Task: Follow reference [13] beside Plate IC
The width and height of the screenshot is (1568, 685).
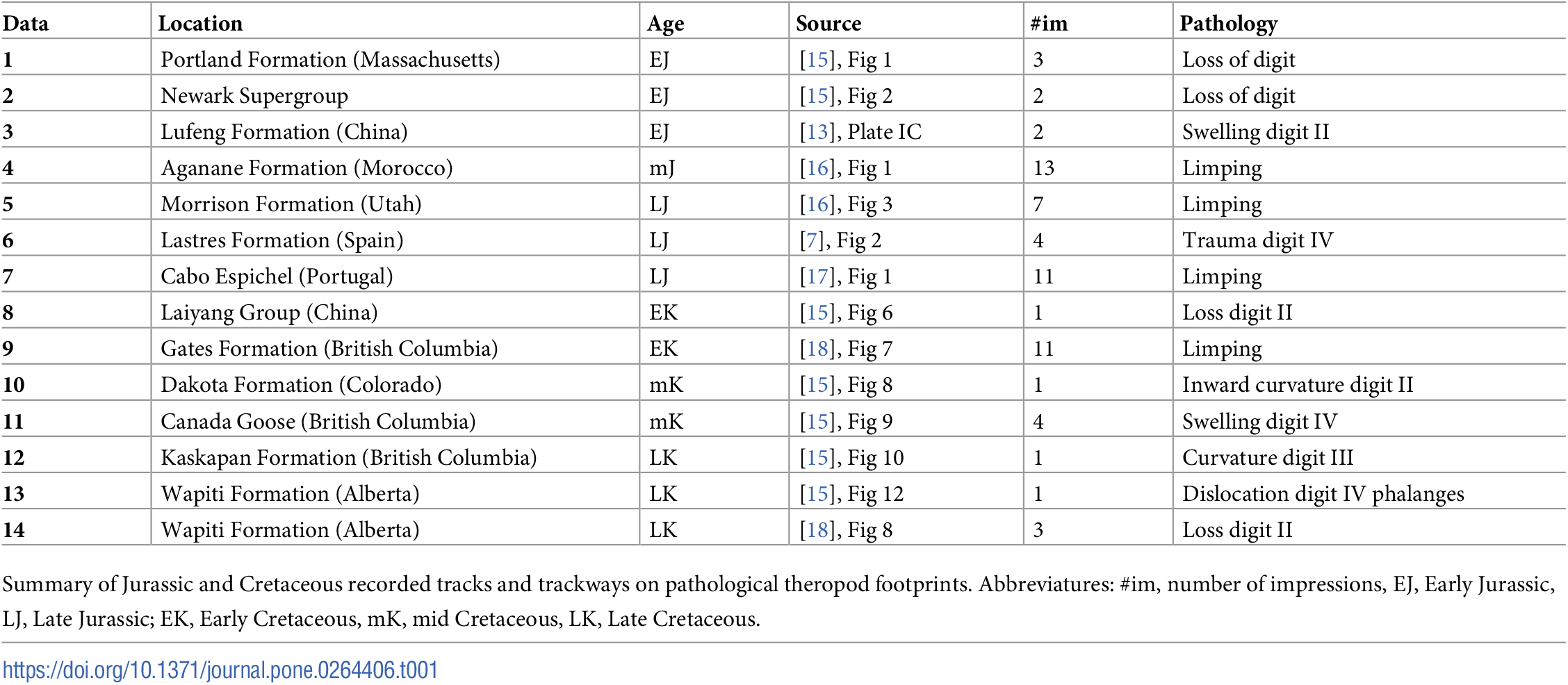Action: [x=817, y=132]
